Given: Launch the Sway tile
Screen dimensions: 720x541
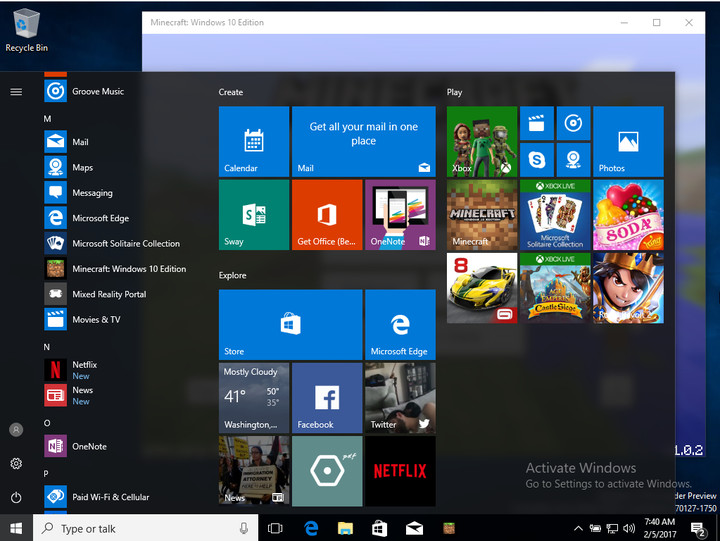Looking at the screenshot, I should pyautogui.click(x=254, y=215).
